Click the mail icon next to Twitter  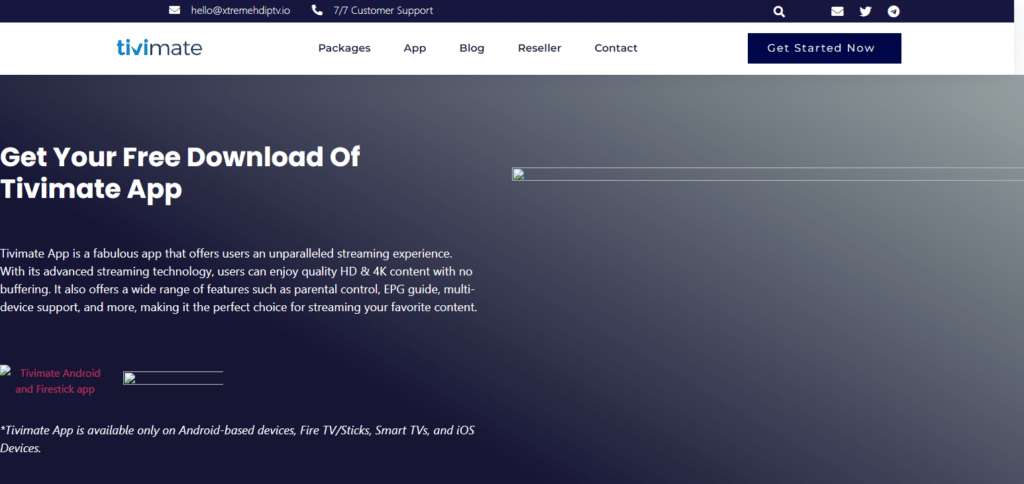point(837,11)
